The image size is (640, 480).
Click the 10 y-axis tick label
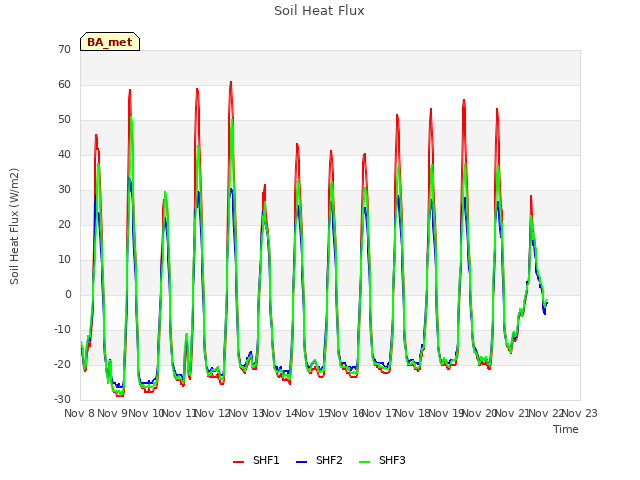pyautogui.click(x=64, y=260)
